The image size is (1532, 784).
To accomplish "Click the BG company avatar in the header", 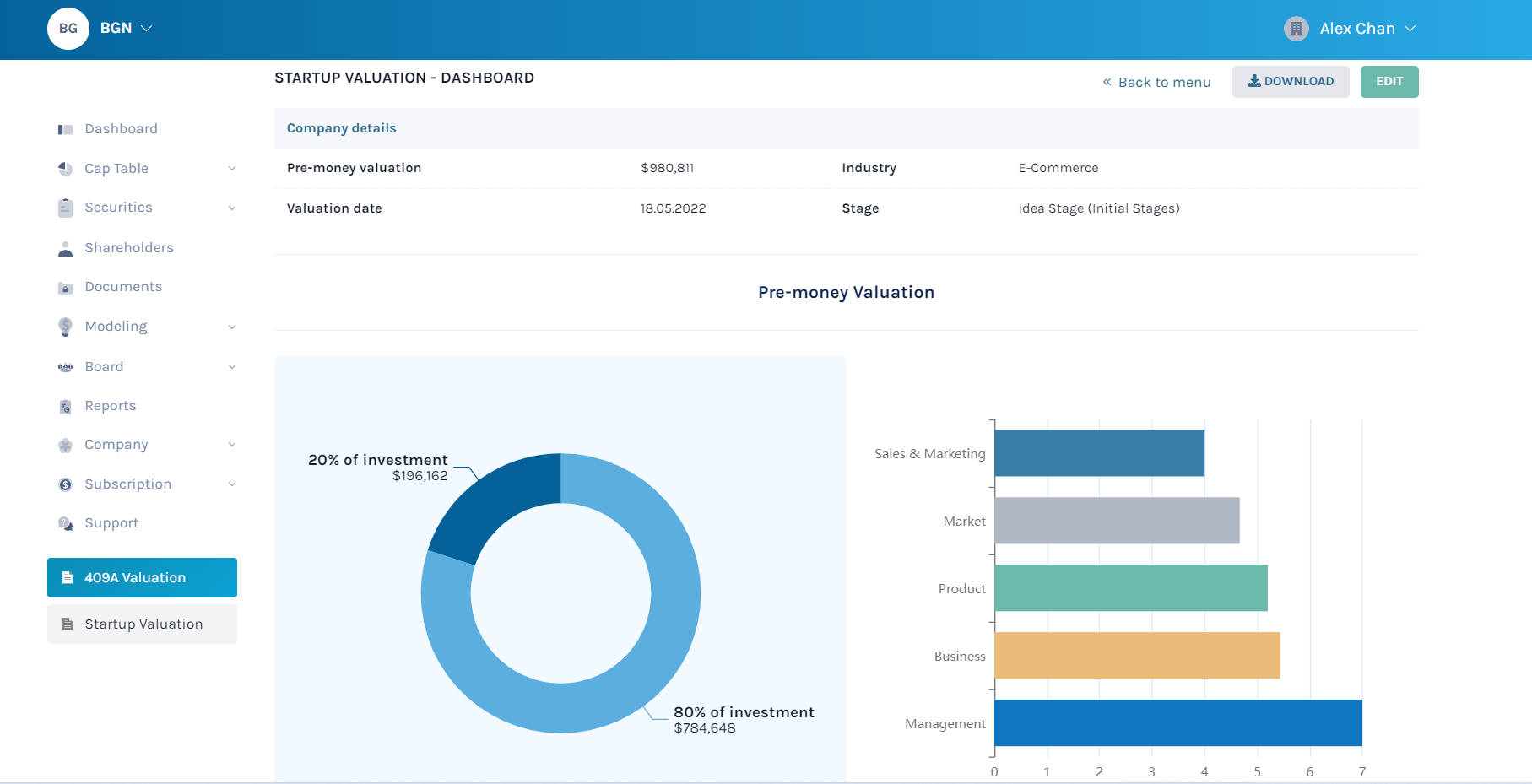I will tap(68, 28).
